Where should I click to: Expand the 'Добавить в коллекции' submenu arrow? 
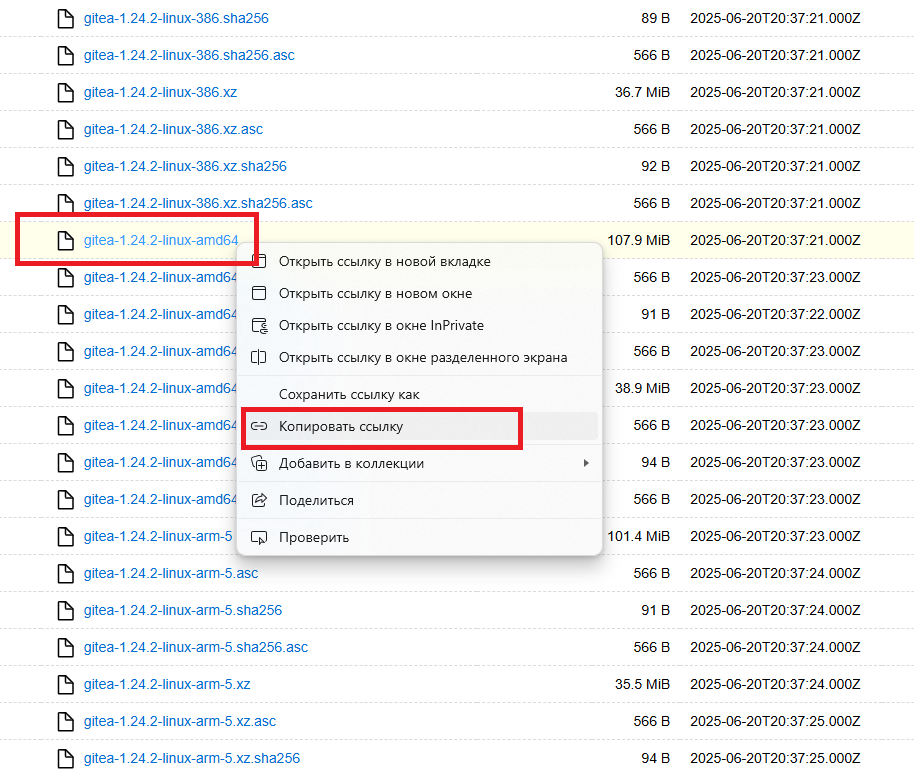[586, 464]
